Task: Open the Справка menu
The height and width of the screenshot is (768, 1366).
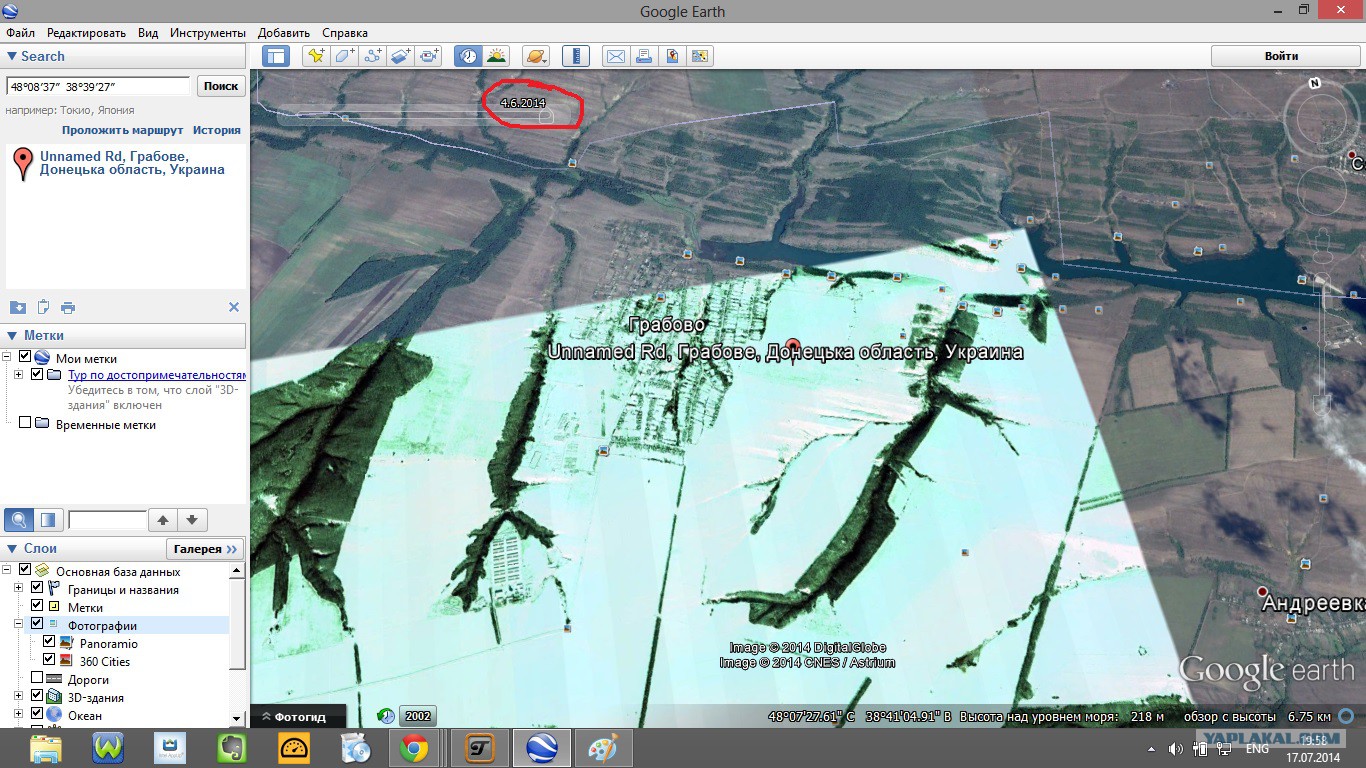Action: click(345, 33)
